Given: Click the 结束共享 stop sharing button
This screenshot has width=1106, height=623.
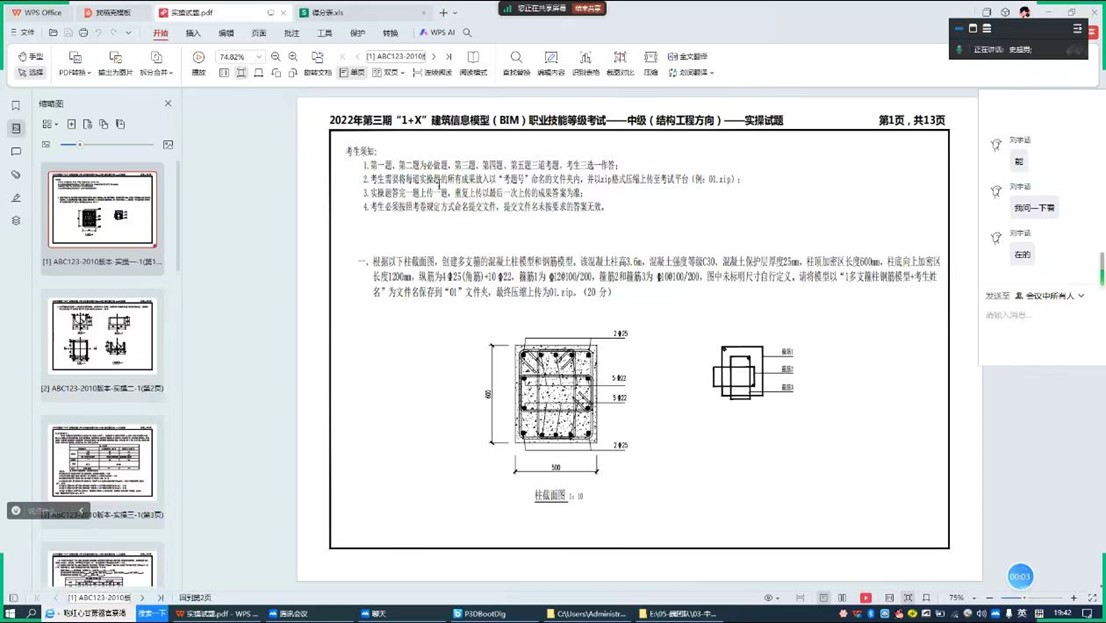Looking at the screenshot, I should point(588,8).
